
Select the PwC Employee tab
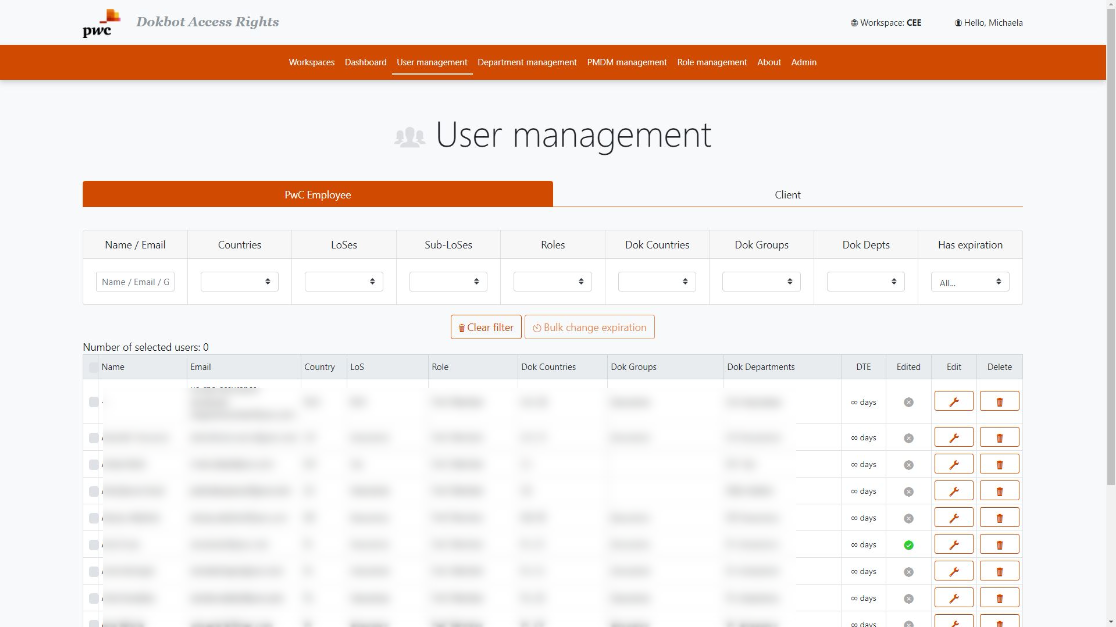[317, 194]
